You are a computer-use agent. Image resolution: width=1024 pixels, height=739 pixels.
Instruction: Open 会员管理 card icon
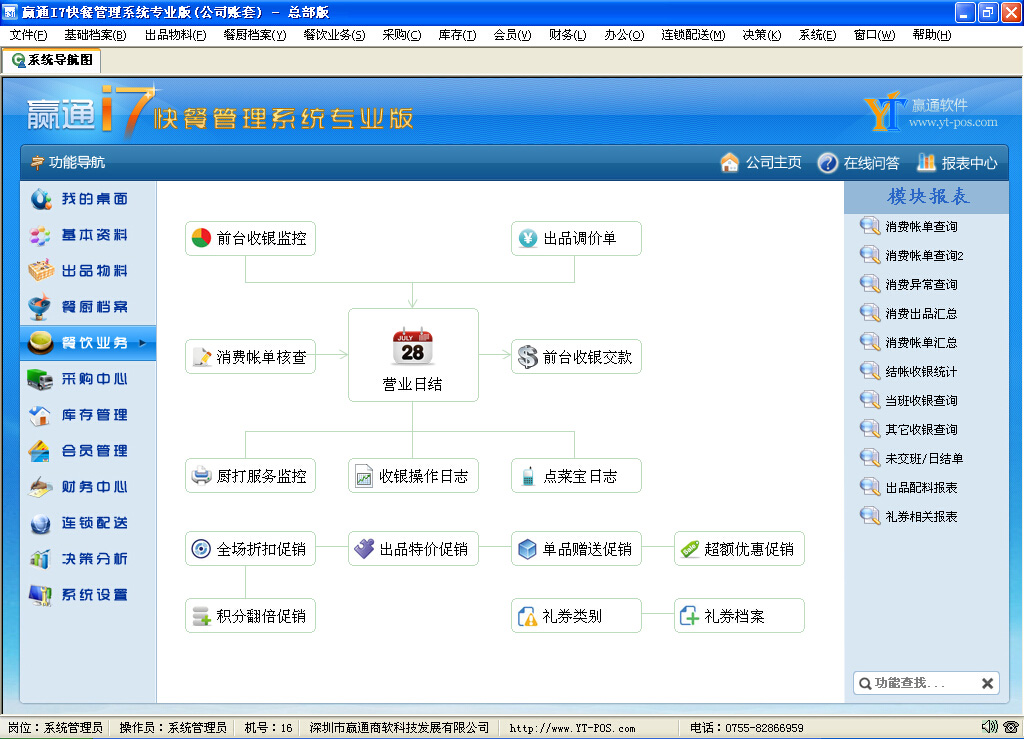tap(40, 450)
